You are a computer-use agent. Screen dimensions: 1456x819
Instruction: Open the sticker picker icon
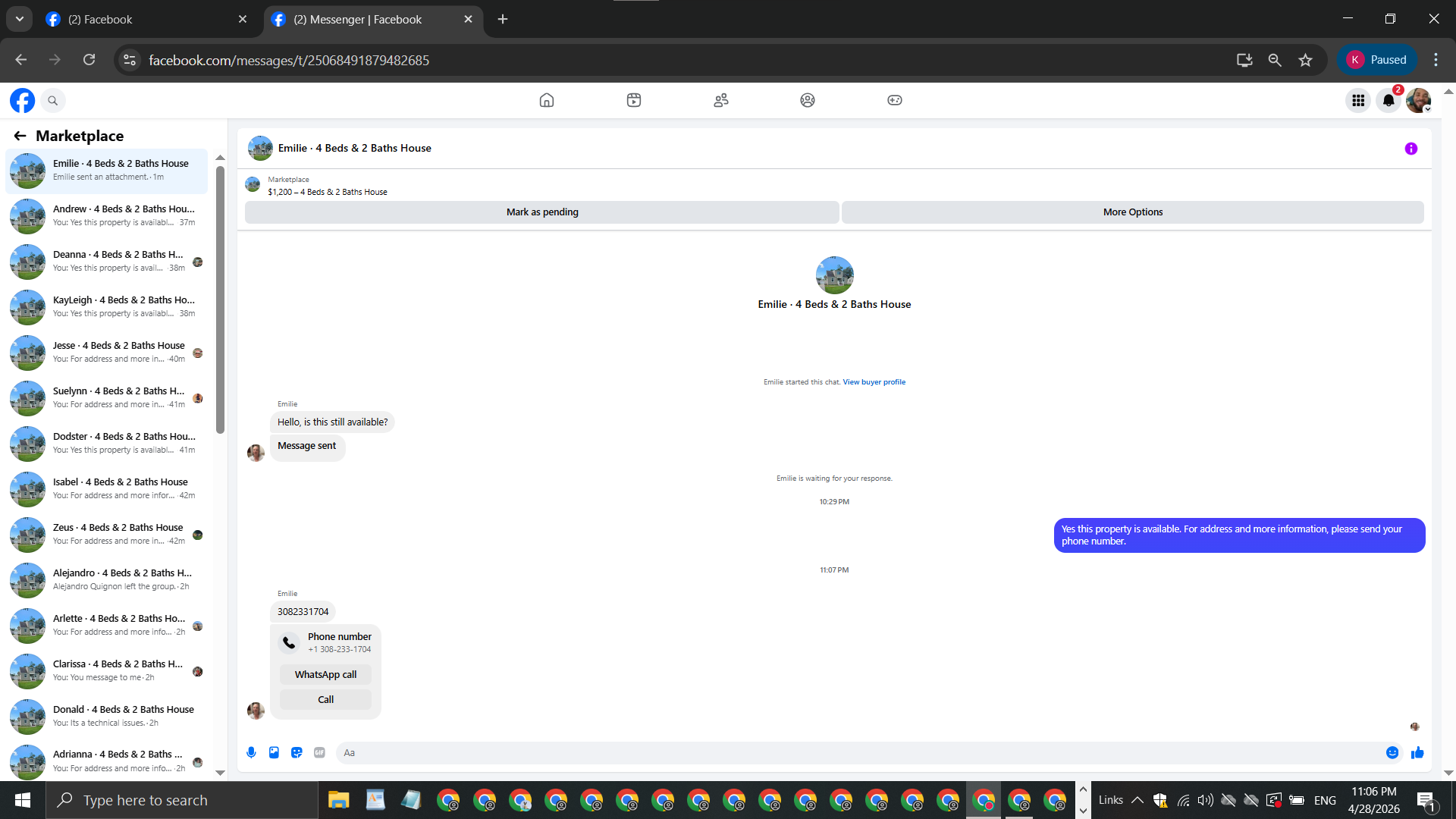[297, 752]
